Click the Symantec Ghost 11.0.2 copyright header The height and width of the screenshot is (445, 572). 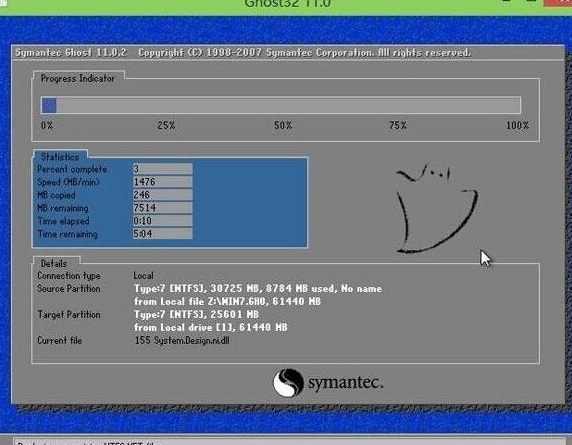(243, 53)
